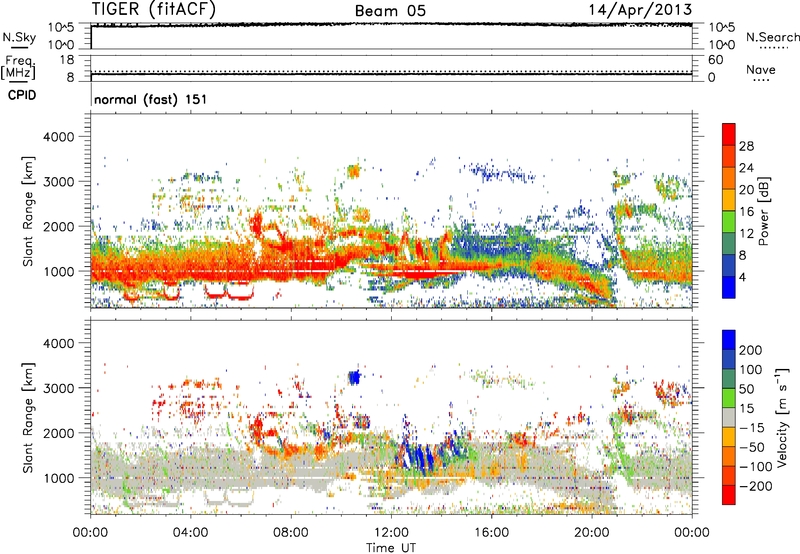The height and width of the screenshot is (554, 800).
Task: Click the blue velocity patch near 3200 km
Action: point(354,377)
